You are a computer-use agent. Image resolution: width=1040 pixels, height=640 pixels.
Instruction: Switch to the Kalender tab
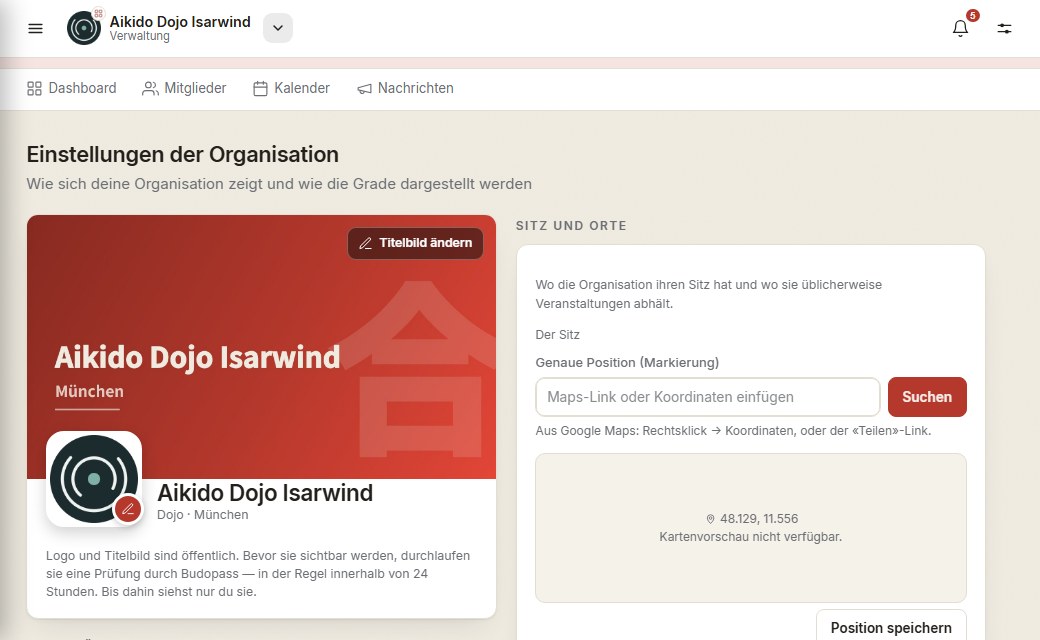291,88
